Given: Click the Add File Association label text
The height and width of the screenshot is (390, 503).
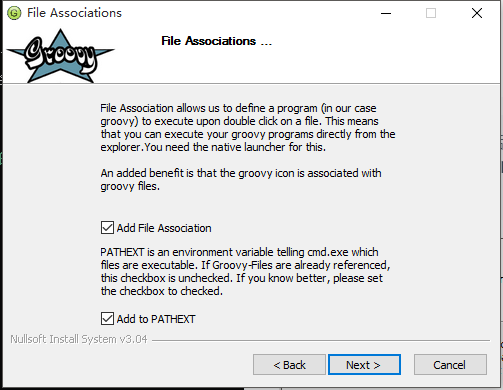Looking at the screenshot, I should (164, 228).
